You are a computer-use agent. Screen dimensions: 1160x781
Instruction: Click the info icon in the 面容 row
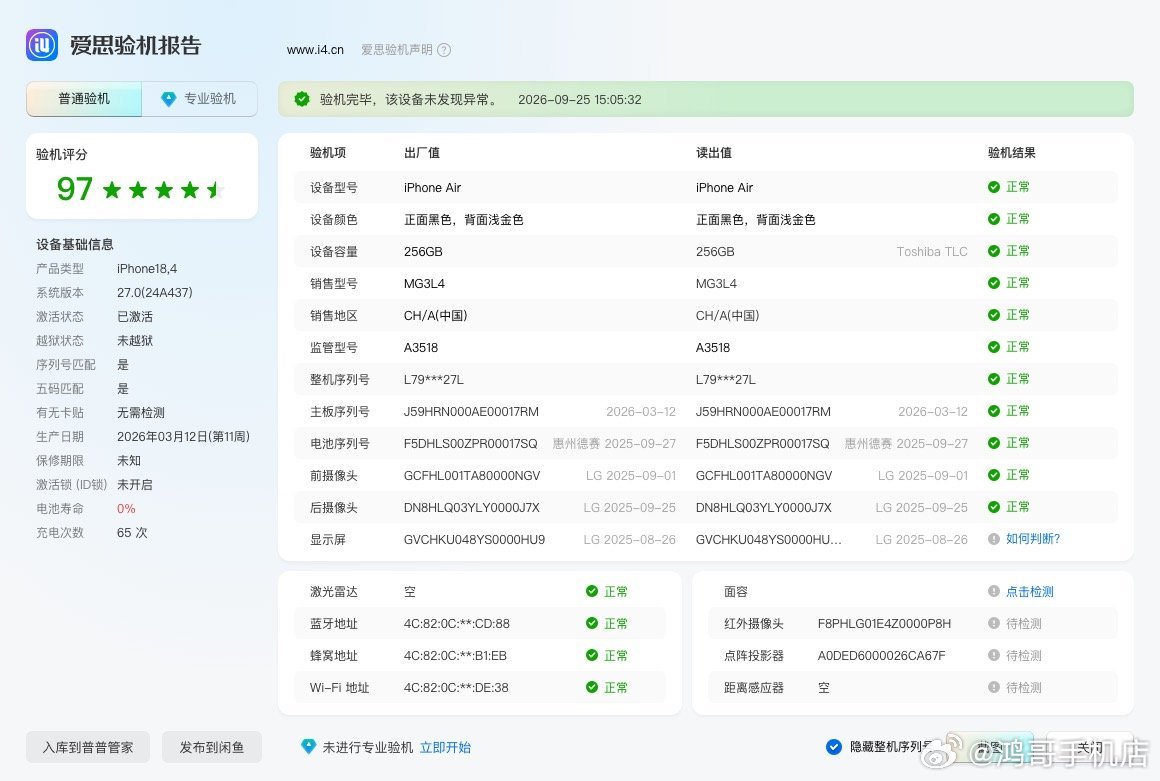994,591
